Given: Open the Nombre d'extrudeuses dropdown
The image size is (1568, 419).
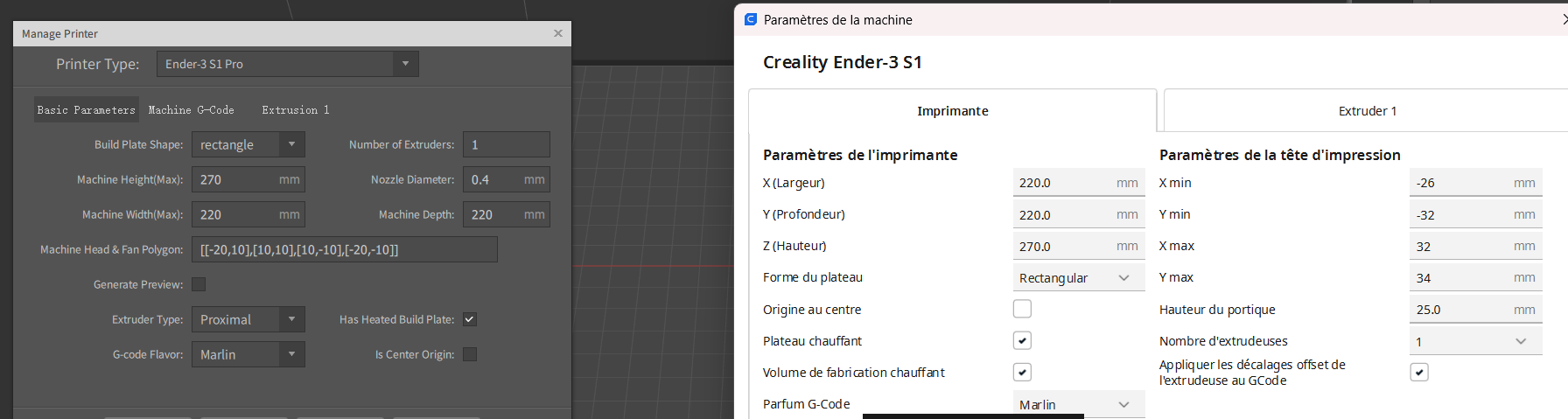Looking at the screenshot, I should coord(1476,340).
